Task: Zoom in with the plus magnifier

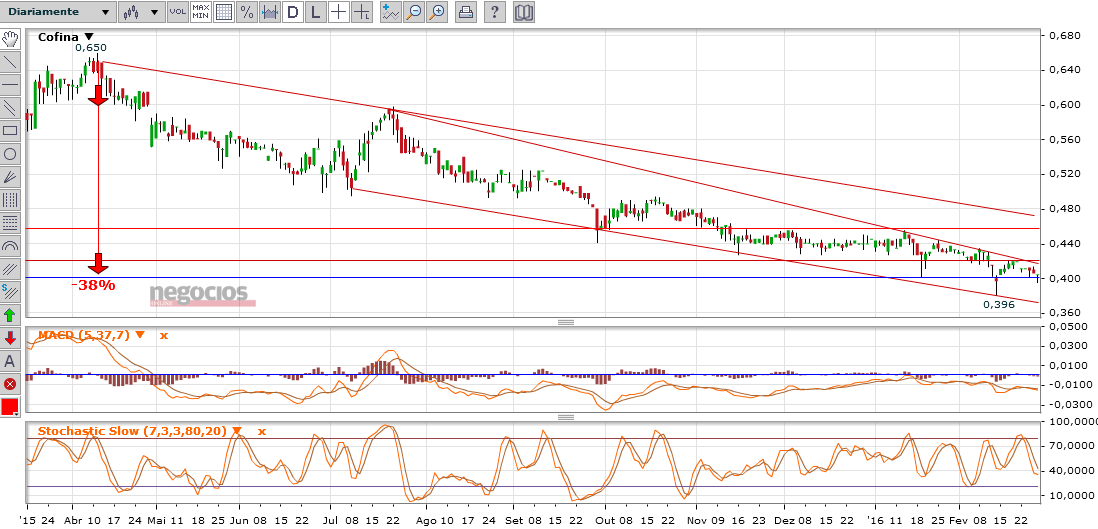Action: click(438, 12)
